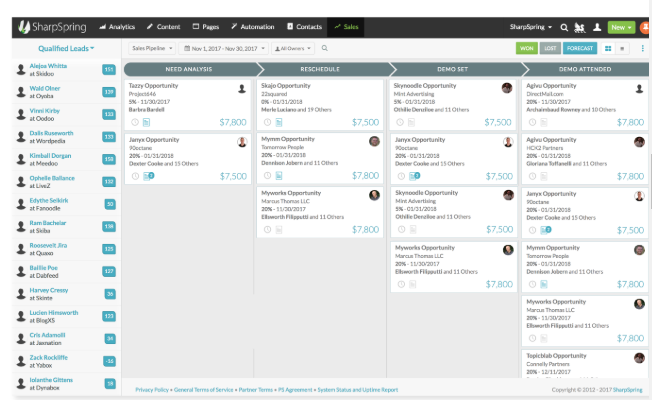Open the search magnifier in top bar
Screen dimensions: 652x400
(564, 27)
